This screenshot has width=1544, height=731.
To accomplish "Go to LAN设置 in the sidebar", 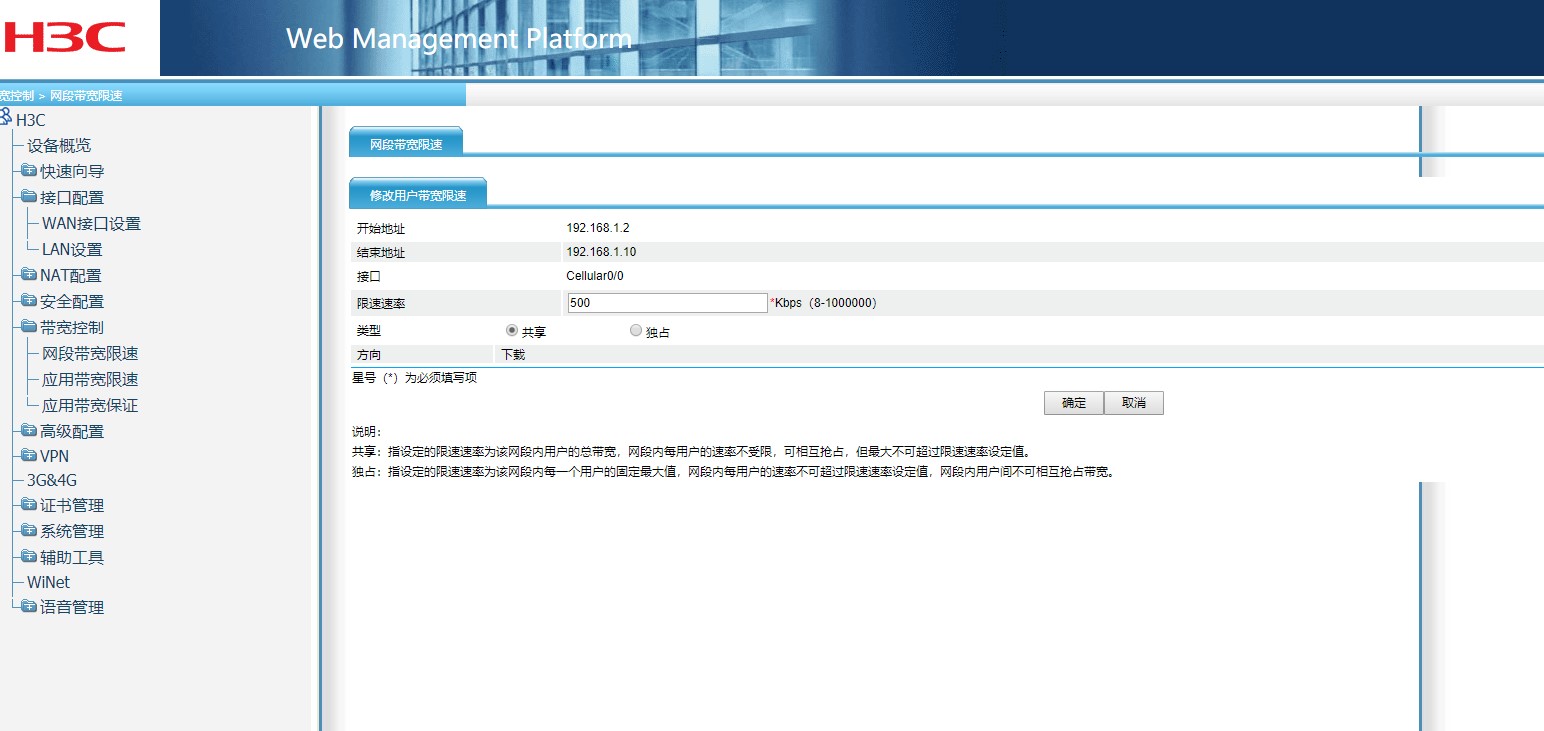I will click(72, 250).
